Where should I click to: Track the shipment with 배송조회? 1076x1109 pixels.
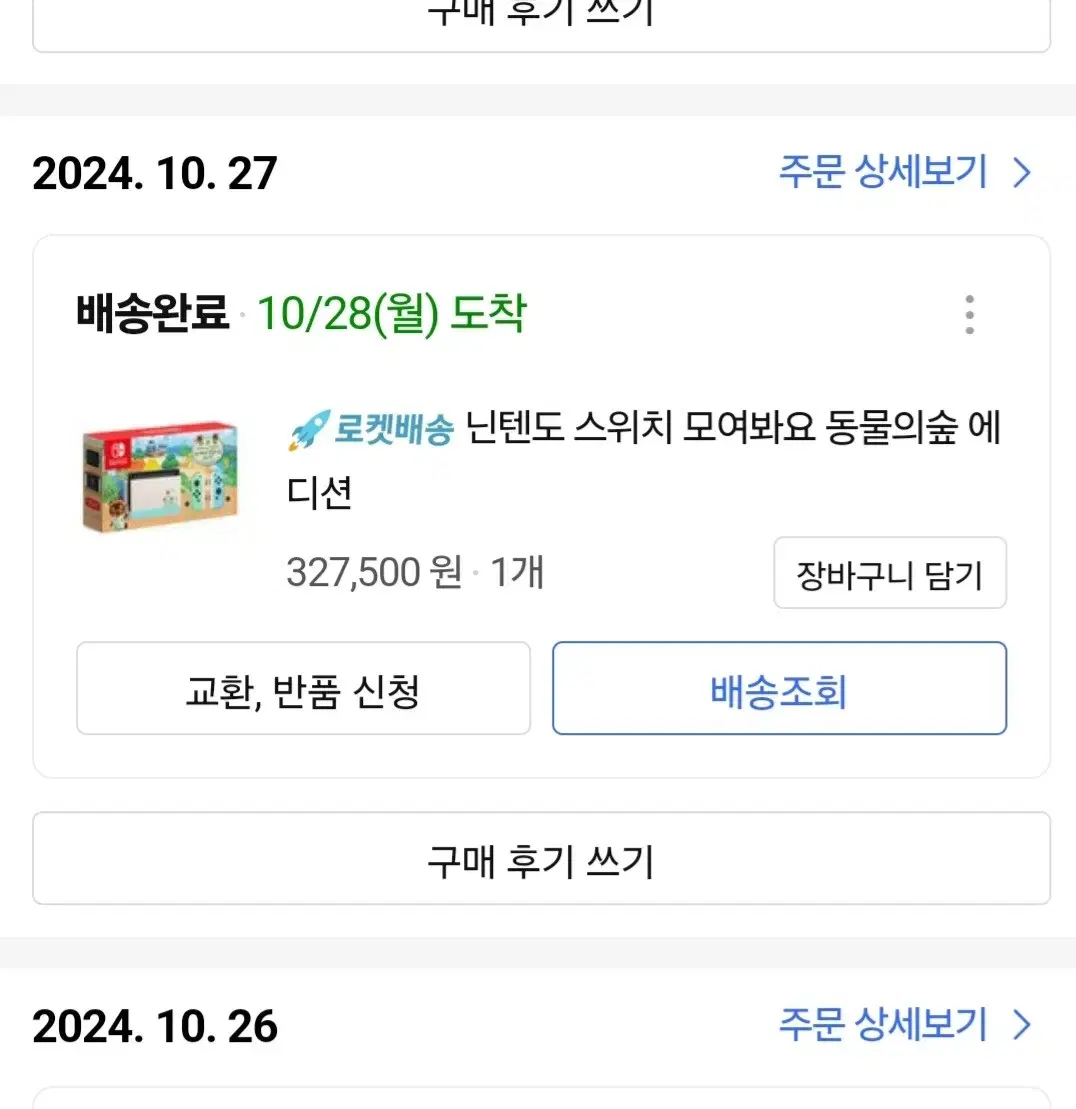coord(779,688)
